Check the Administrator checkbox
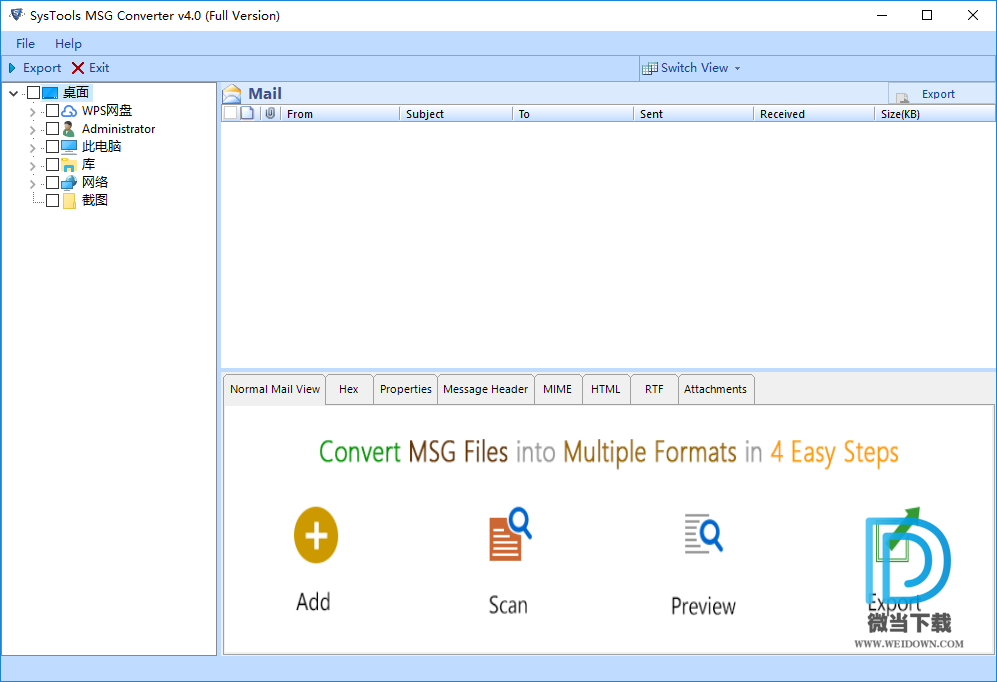 [53, 128]
